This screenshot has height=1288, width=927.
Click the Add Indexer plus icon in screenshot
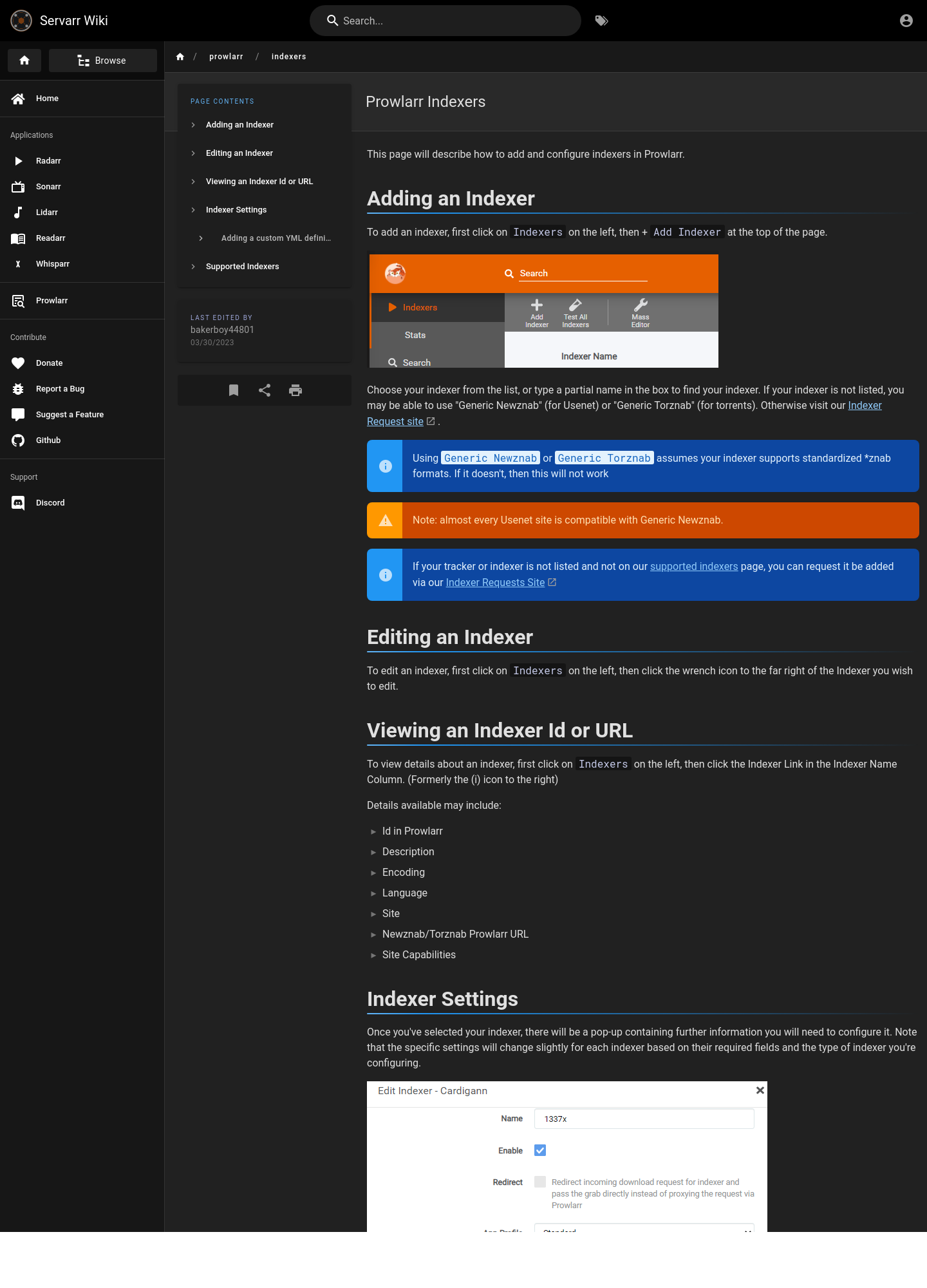(537, 305)
